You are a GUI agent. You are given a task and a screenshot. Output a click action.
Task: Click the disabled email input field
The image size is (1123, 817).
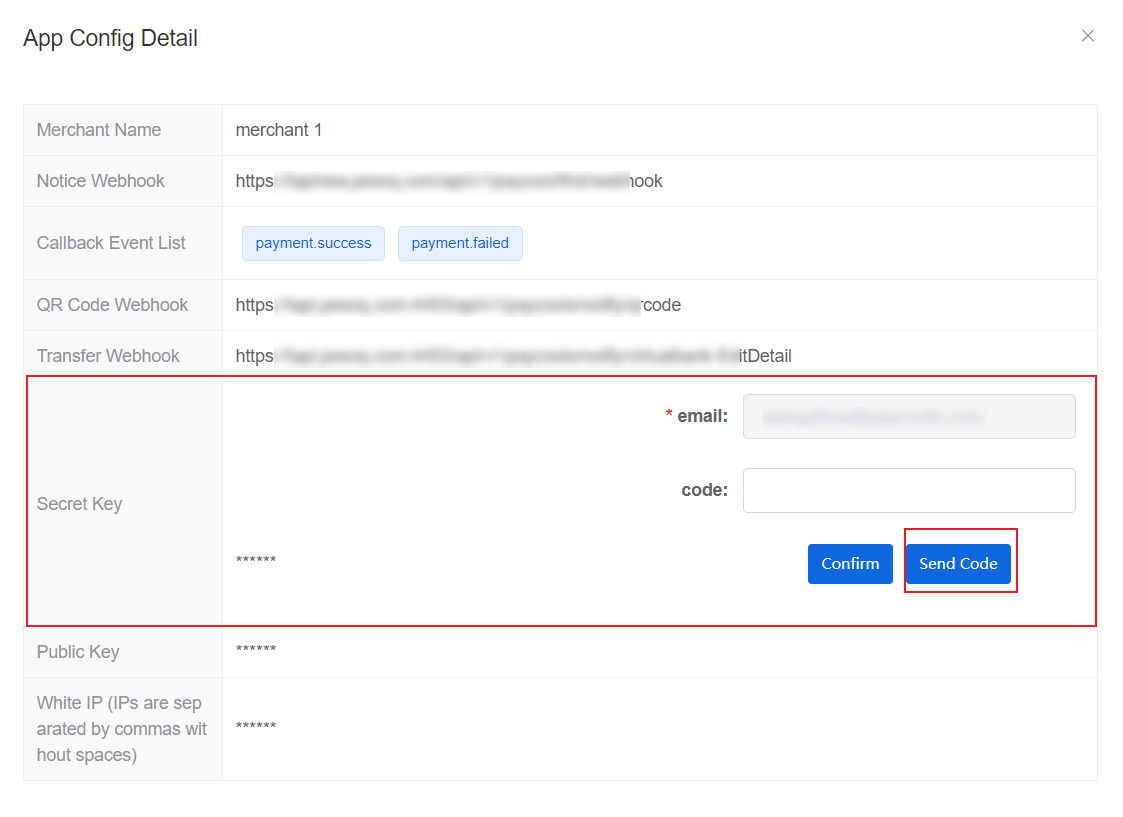[908, 416]
